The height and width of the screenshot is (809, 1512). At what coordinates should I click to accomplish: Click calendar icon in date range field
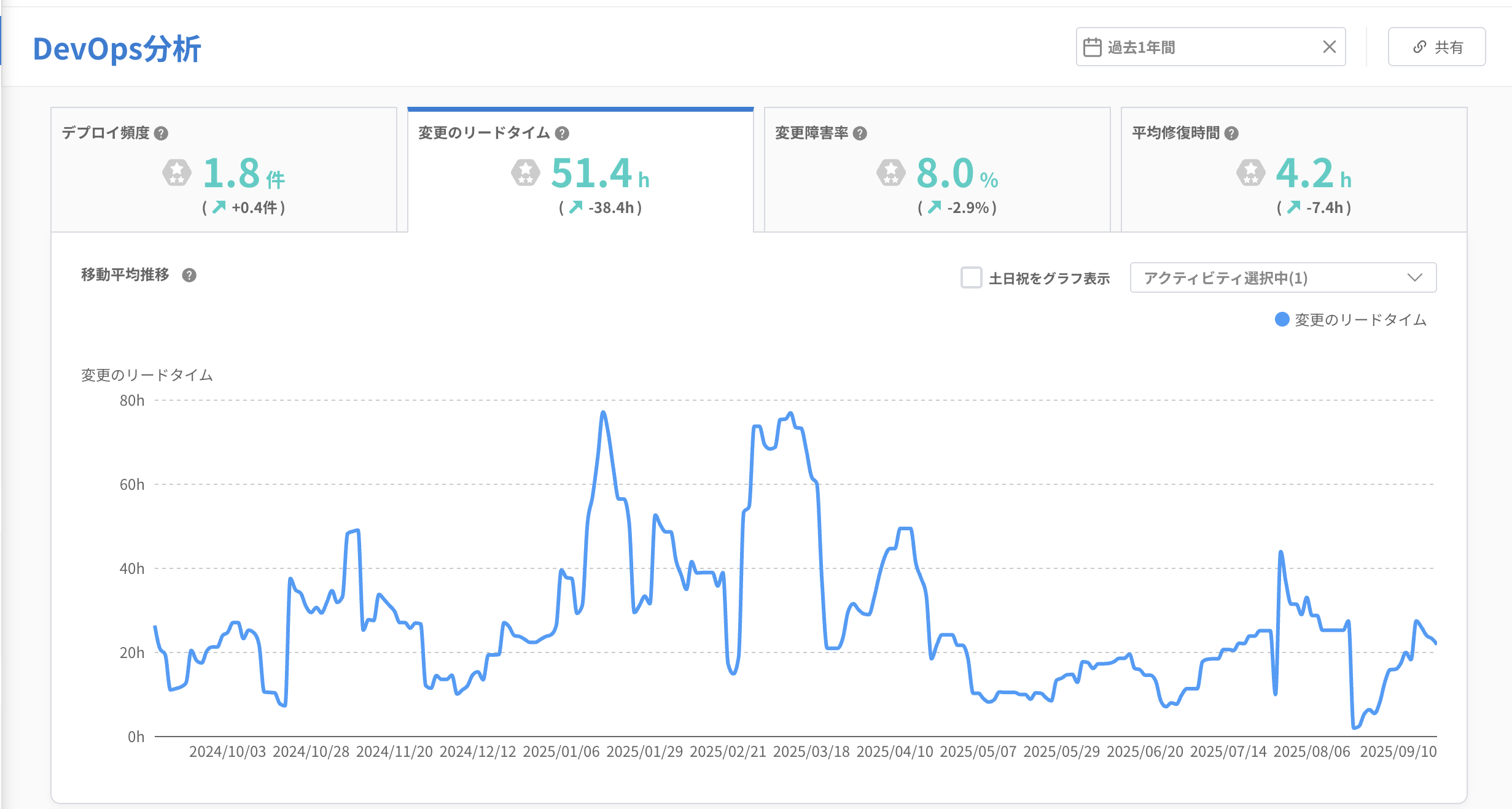1092,47
